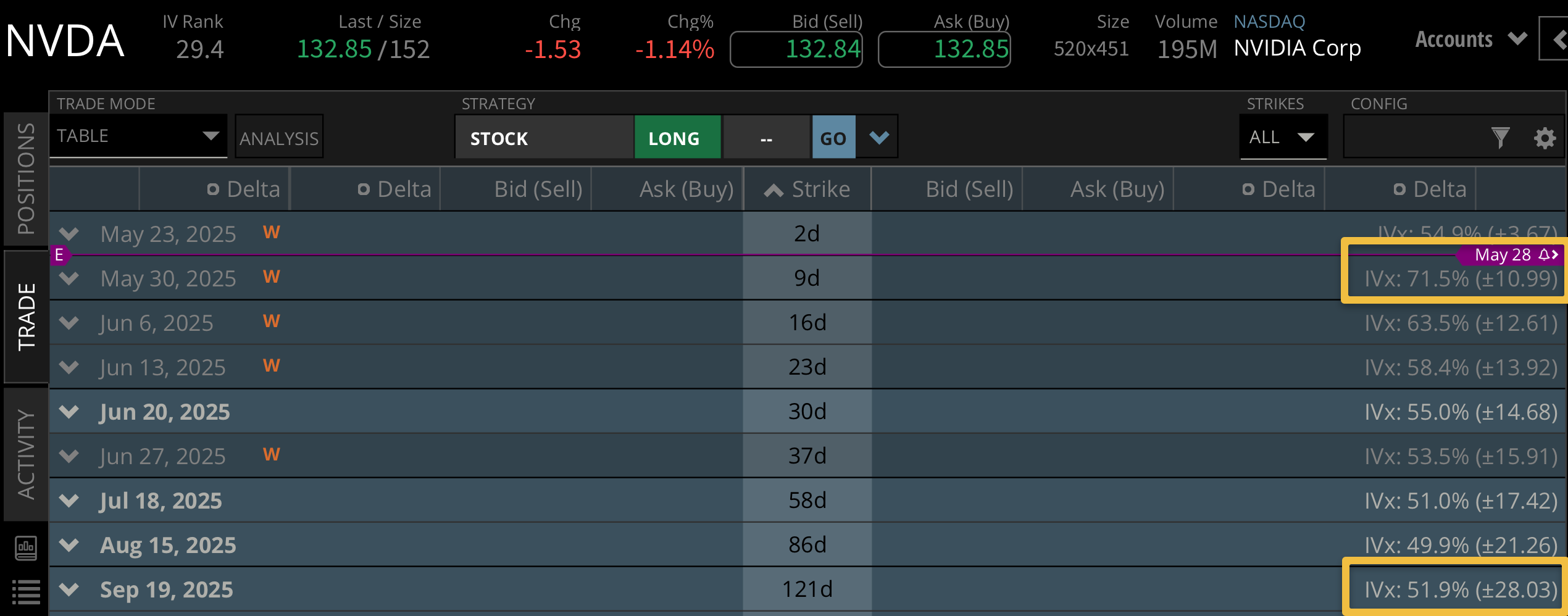Open the settings gear in the CONFIG panel
1568x616 pixels.
[x=1545, y=138]
